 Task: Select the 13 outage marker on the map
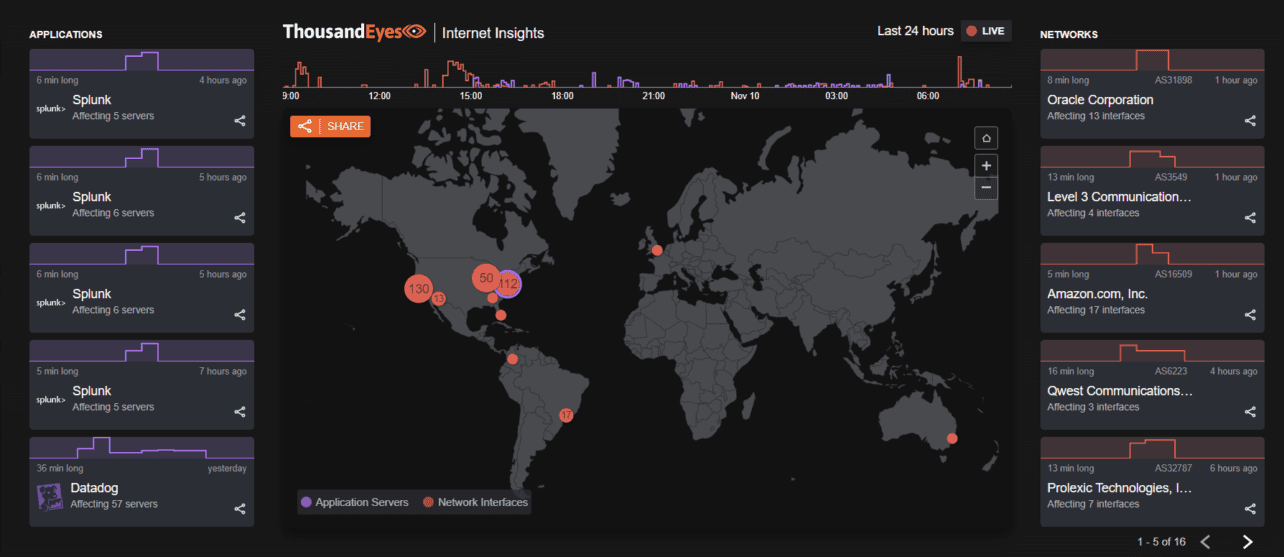(x=438, y=298)
